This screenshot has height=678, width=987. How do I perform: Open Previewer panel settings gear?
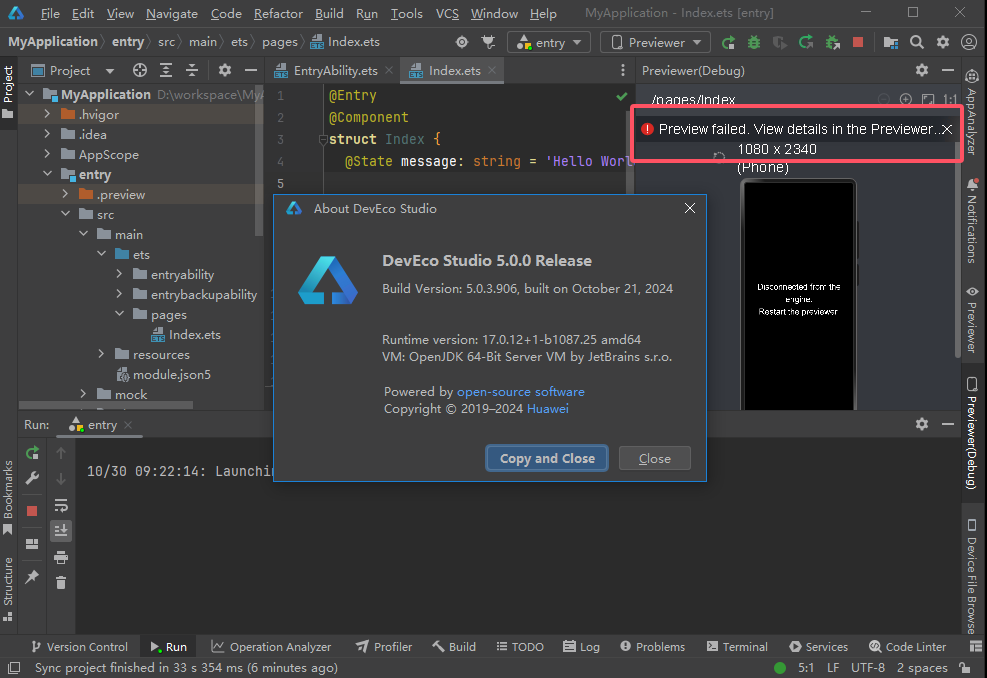922,70
